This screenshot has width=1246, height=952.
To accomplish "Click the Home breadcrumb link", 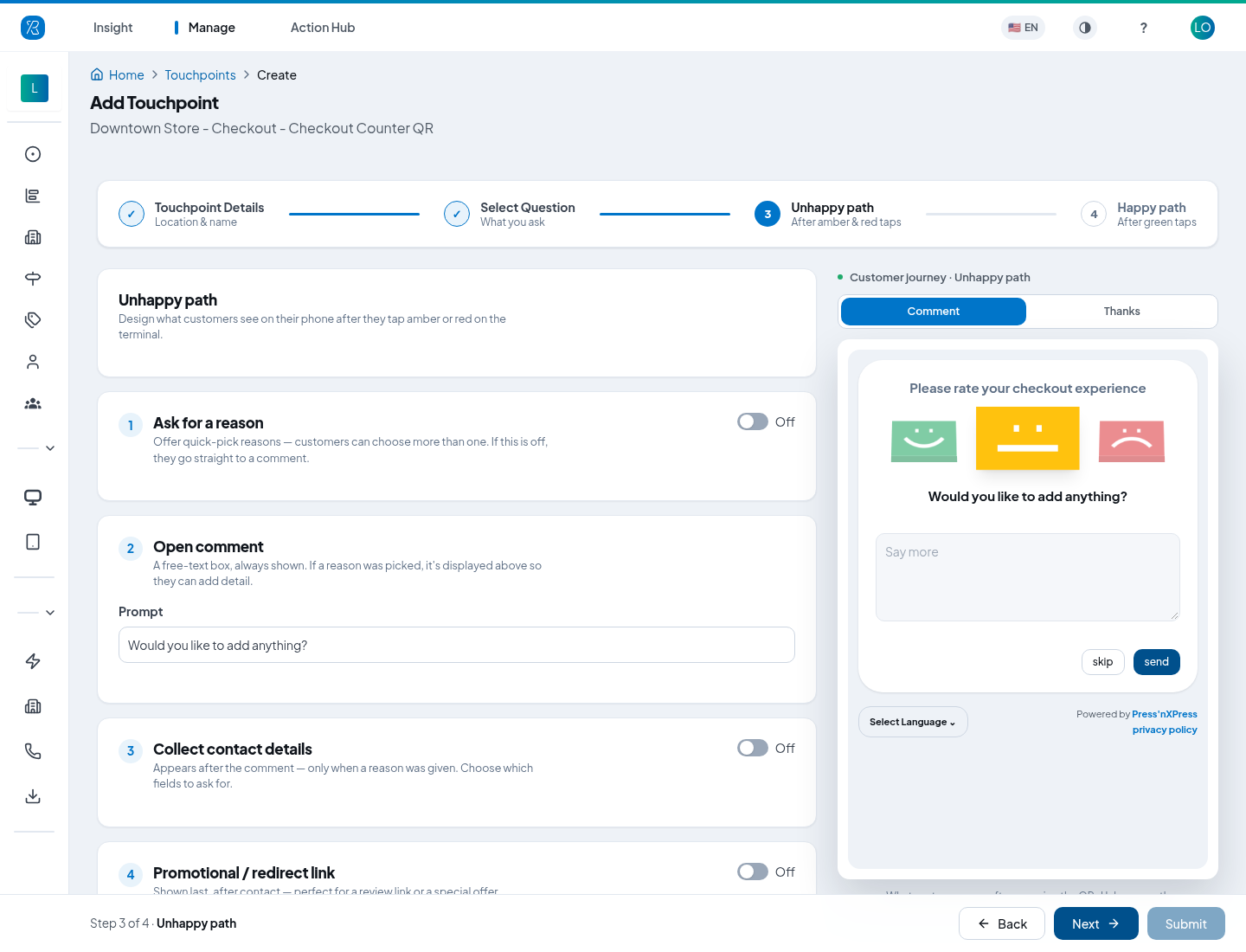I will [118, 75].
